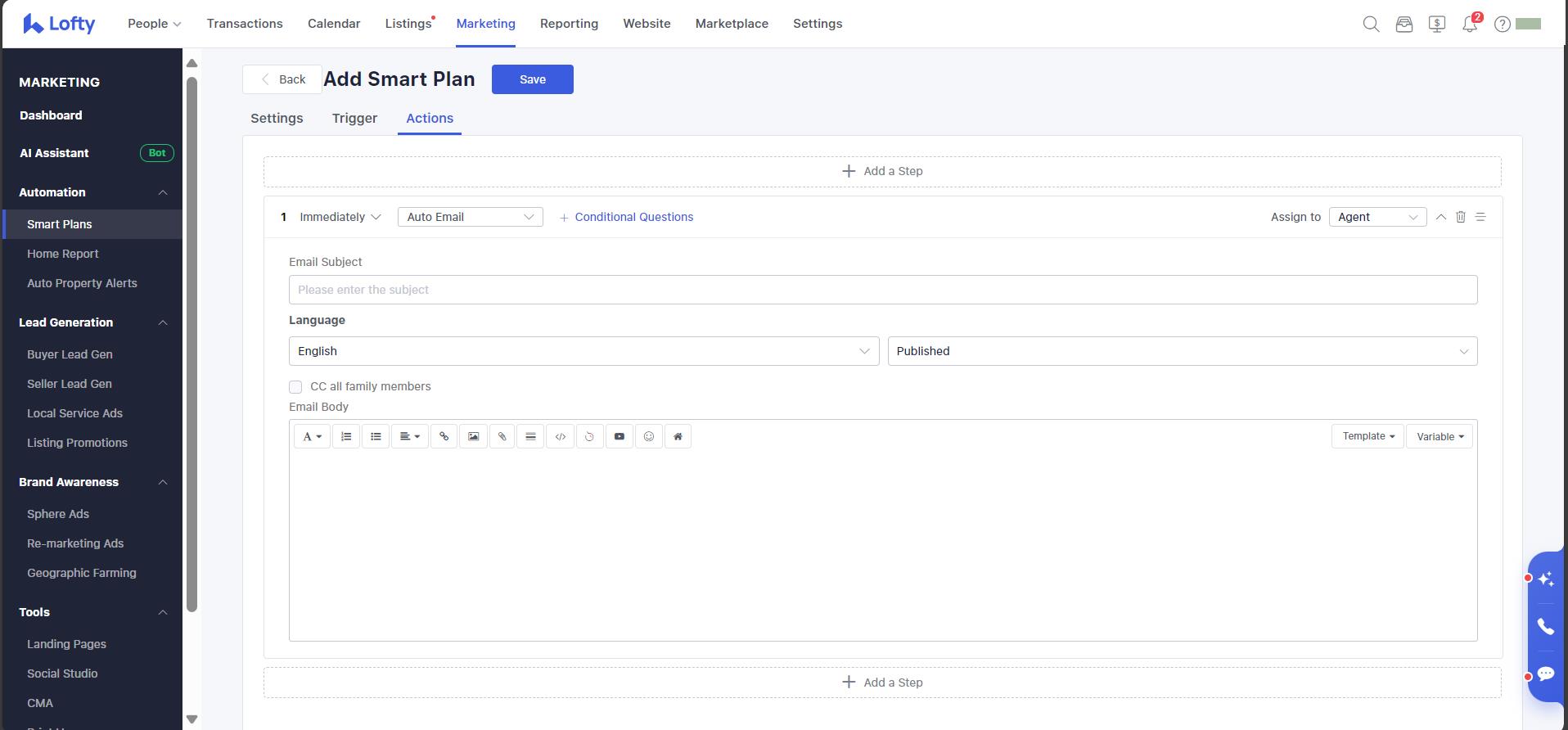Open the Assign to Agent dropdown
The width and height of the screenshot is (1568, 730).
click(x=1378, y=217)
